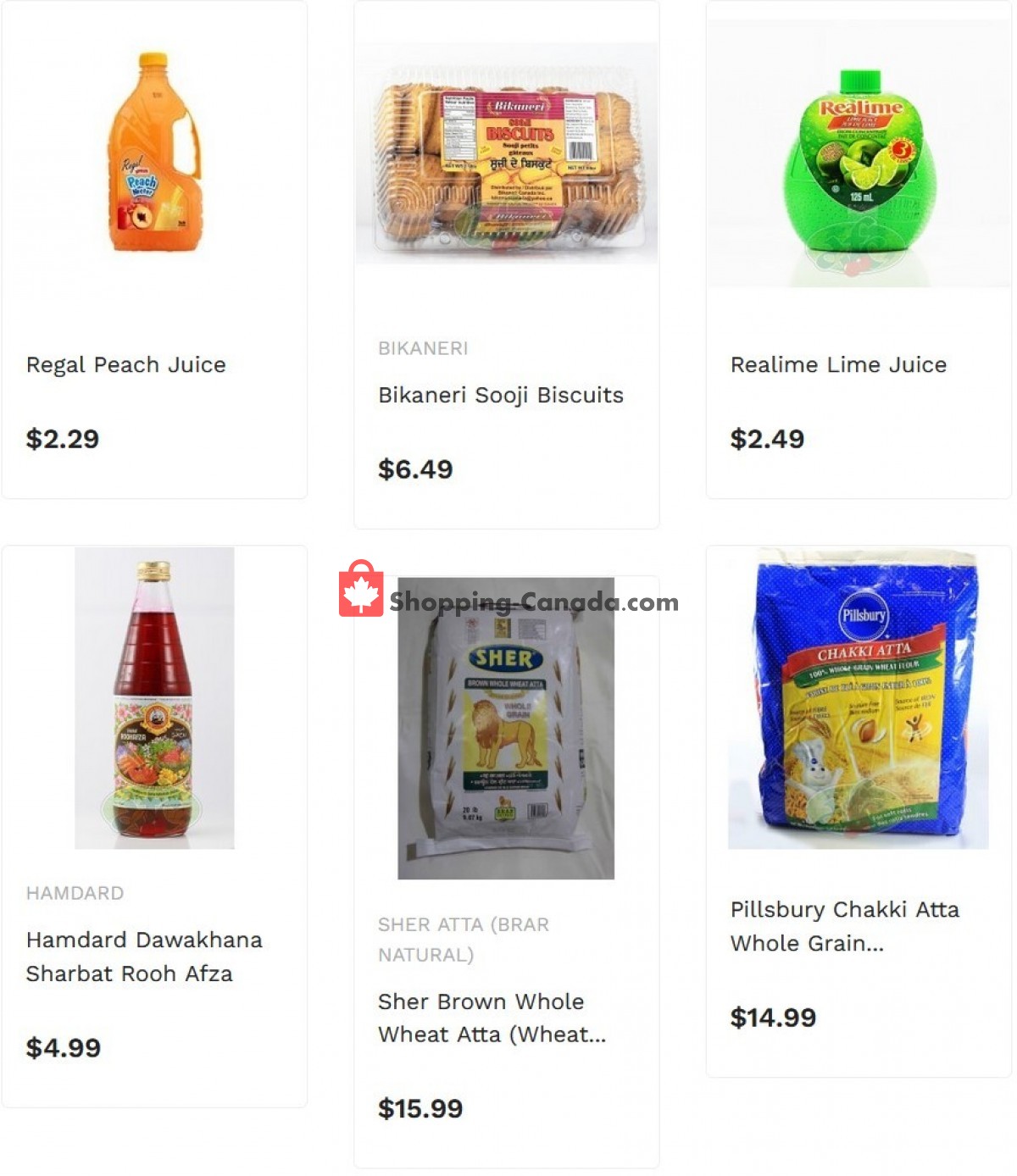The height and width of the screenshot is (1176, 1017).
Task: Open the Realime Lime Juice title link
Action: tap(839, 365)
